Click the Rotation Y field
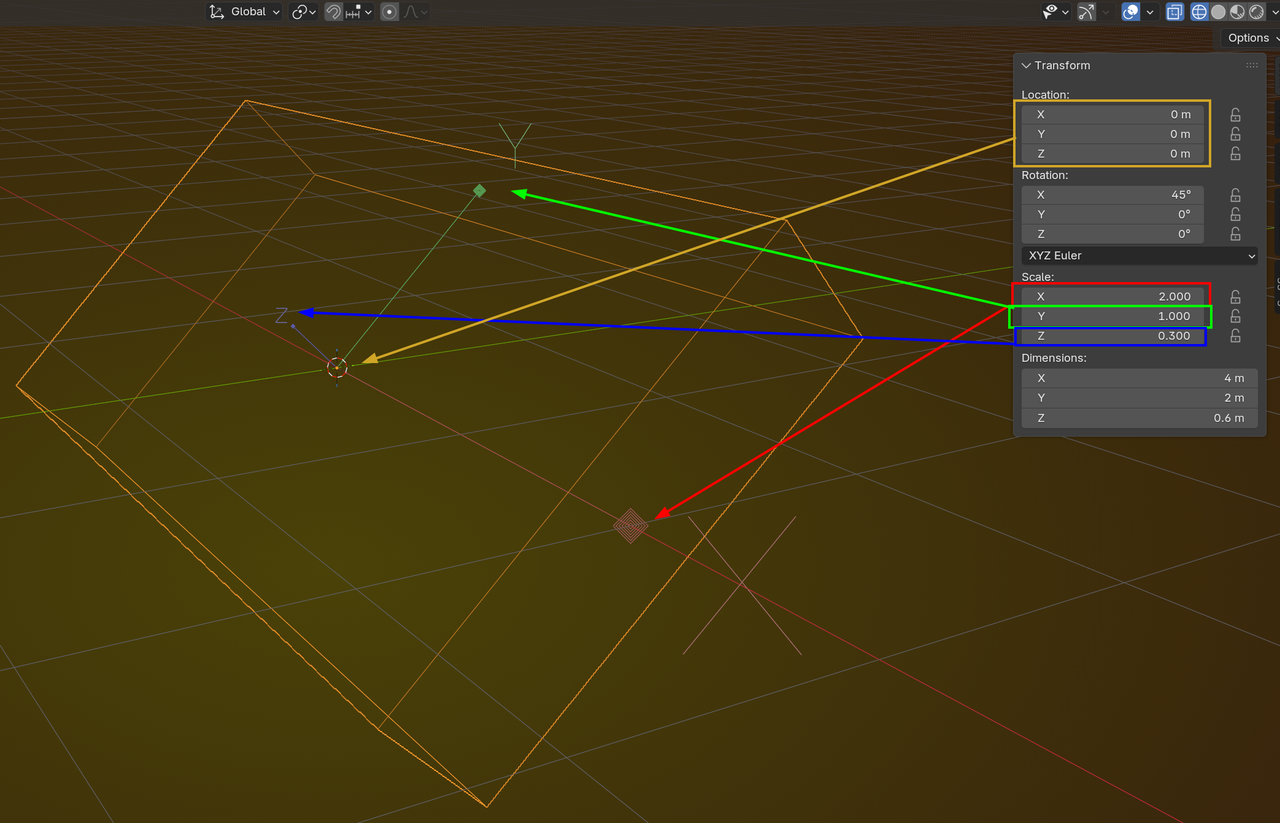The width and height of the screenshot is (1280, 823). 1113,215
